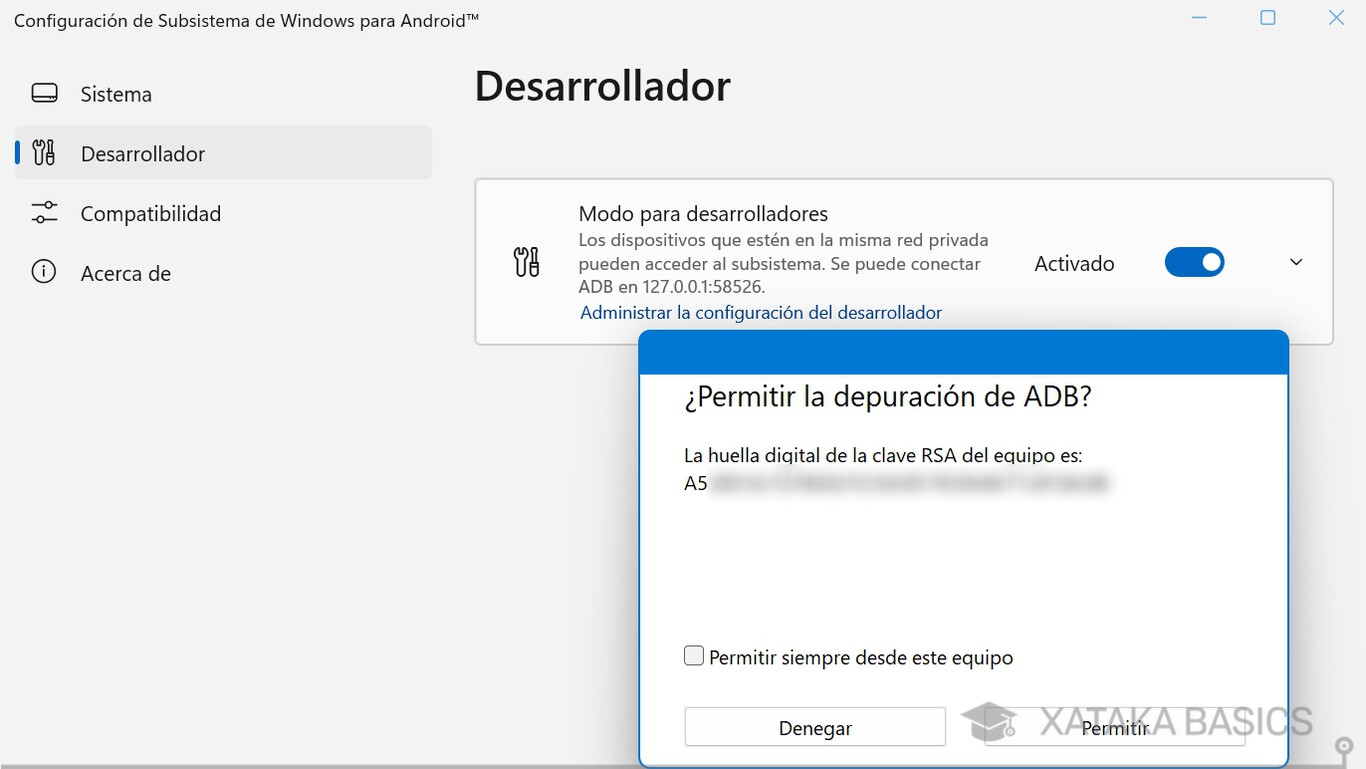Disable the Modo para desarrolladores toggle
This screenshot has height=769, width=1366.
(1194, 262)
